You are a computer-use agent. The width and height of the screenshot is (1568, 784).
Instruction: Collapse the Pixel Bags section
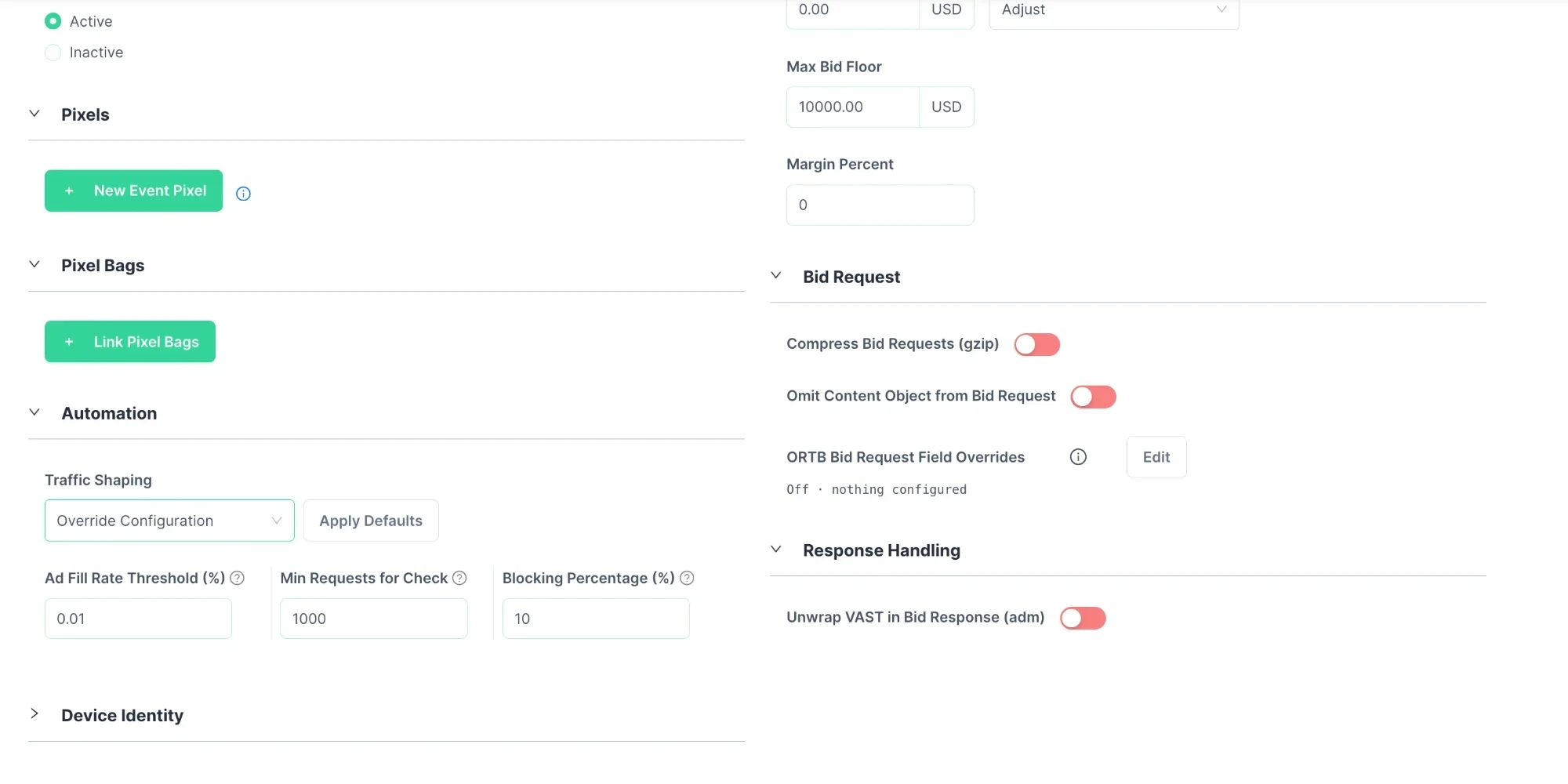(34, 264)
